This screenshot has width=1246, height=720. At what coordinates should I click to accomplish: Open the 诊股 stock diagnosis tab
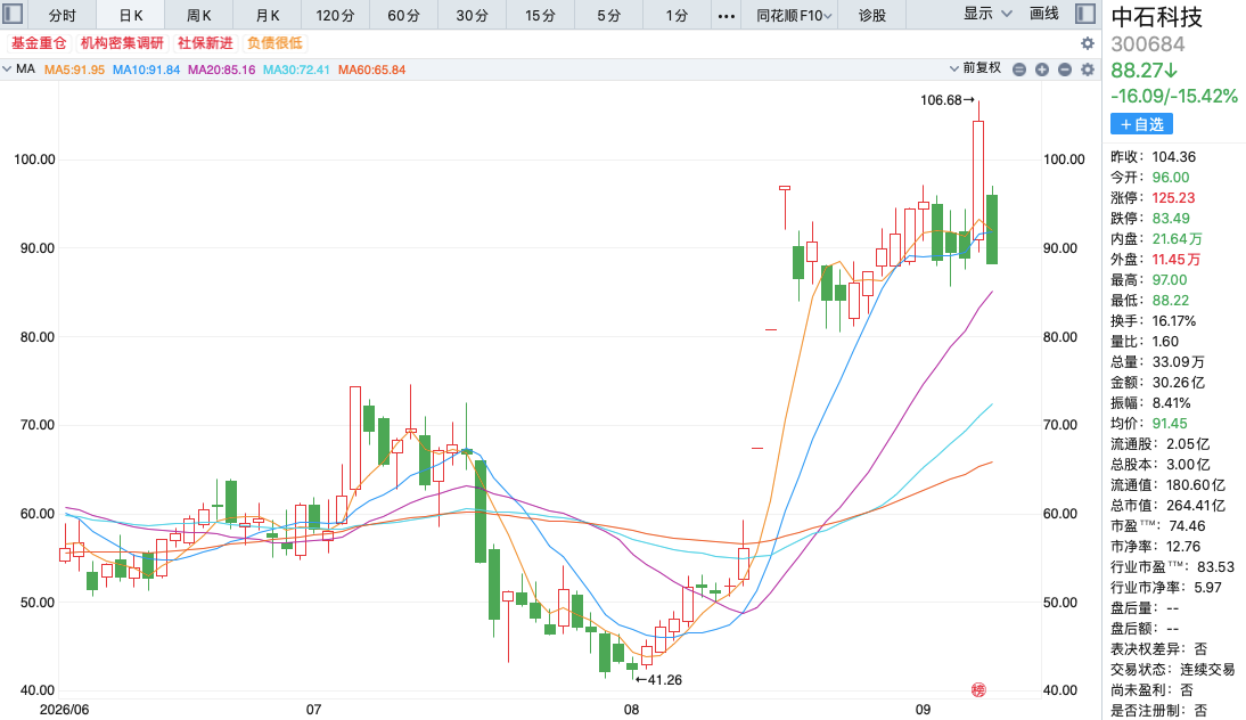point(872,15)
